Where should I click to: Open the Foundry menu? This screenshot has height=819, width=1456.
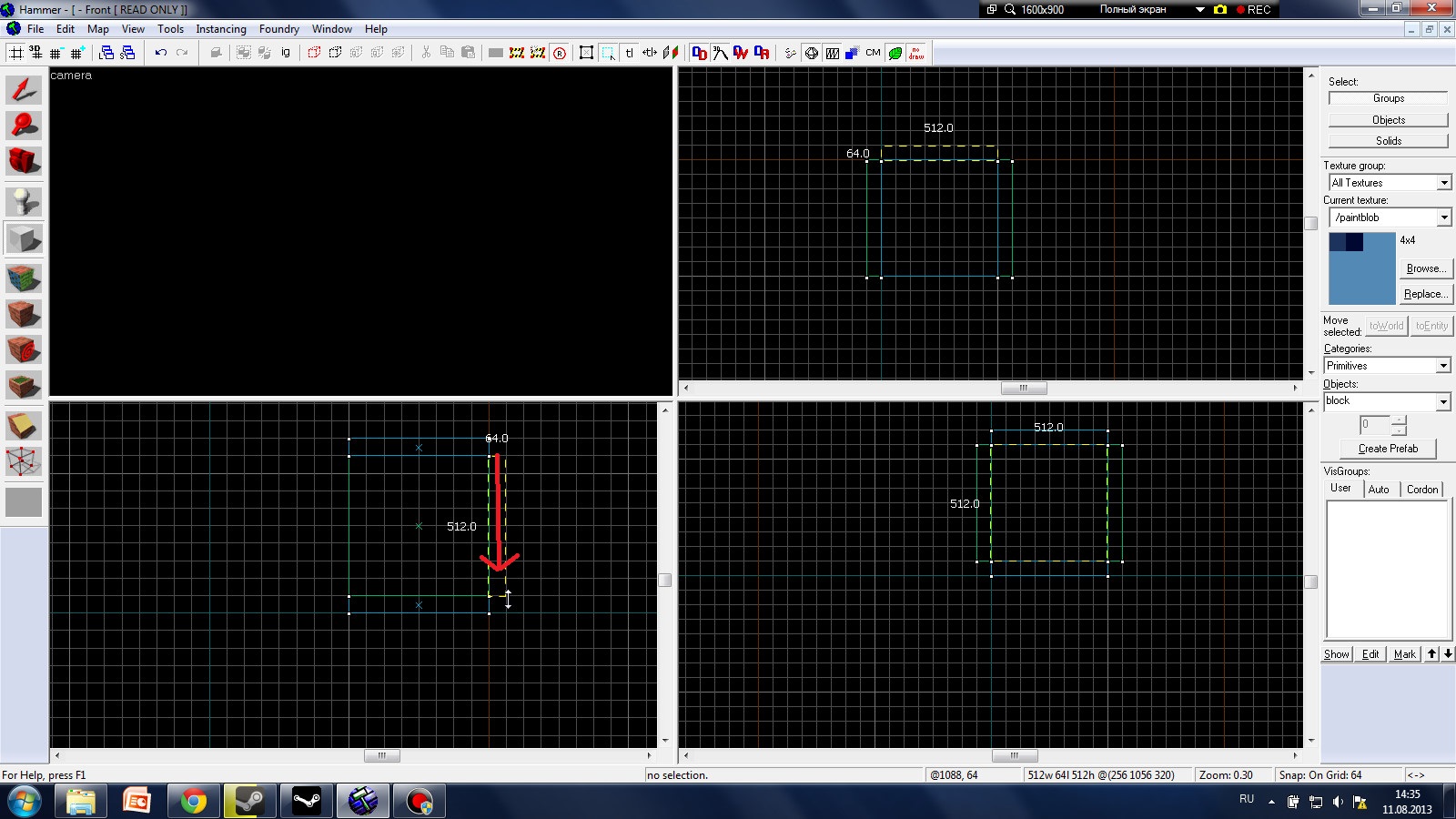278,29
